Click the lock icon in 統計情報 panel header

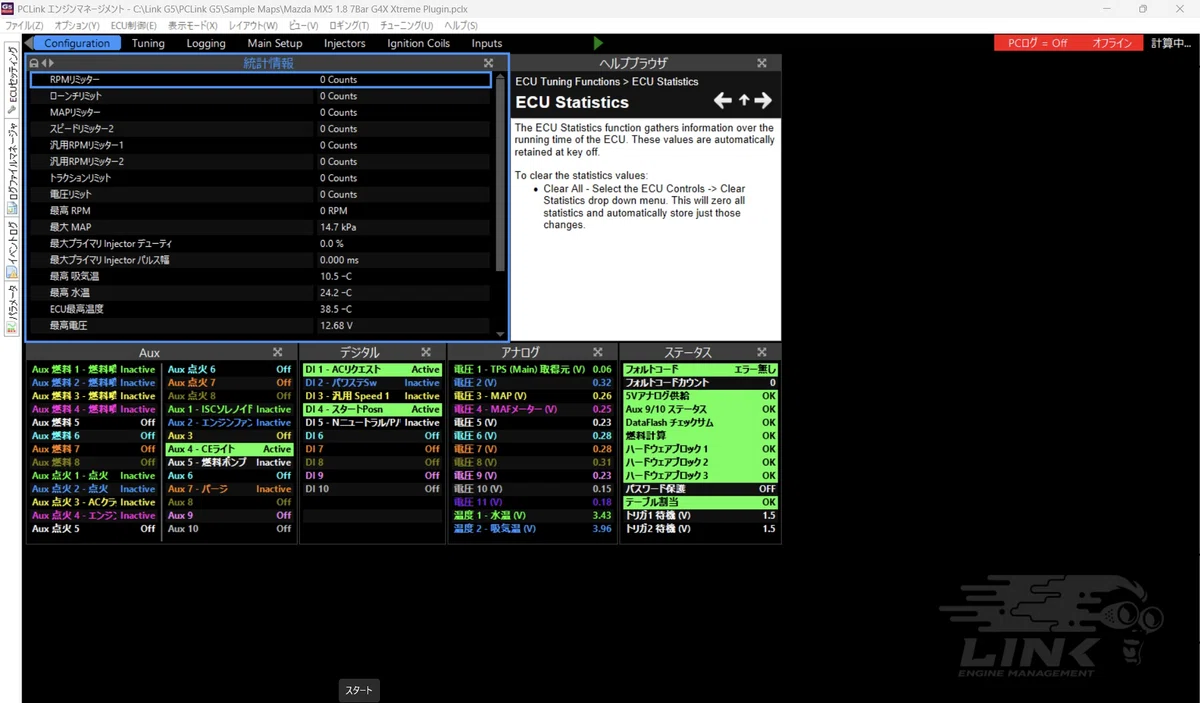pos(34,63)
